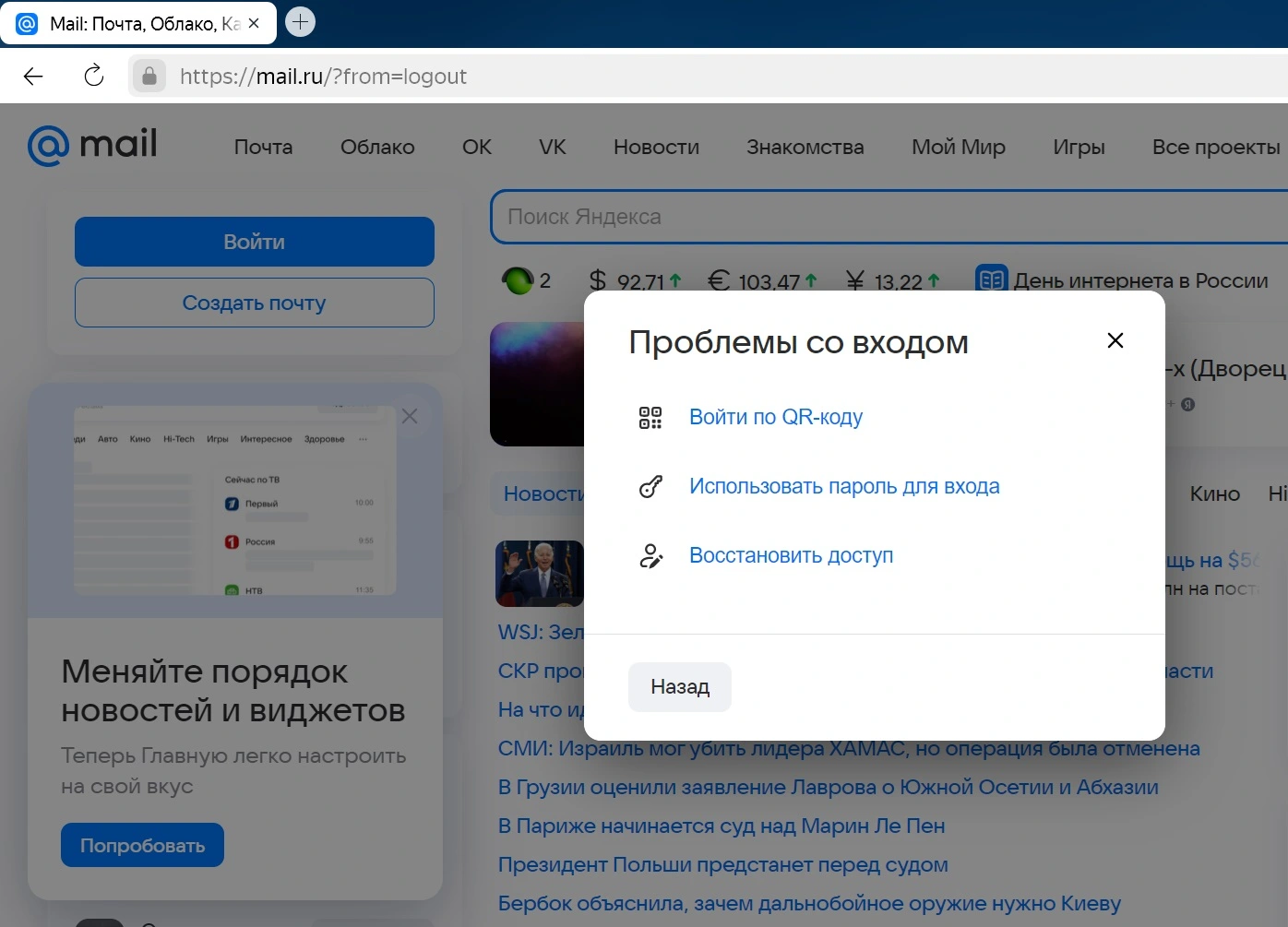Choose Войти по QR-коду
Image resolution: width=1288 pixels, height=927 pixels.
coord(776,418)
